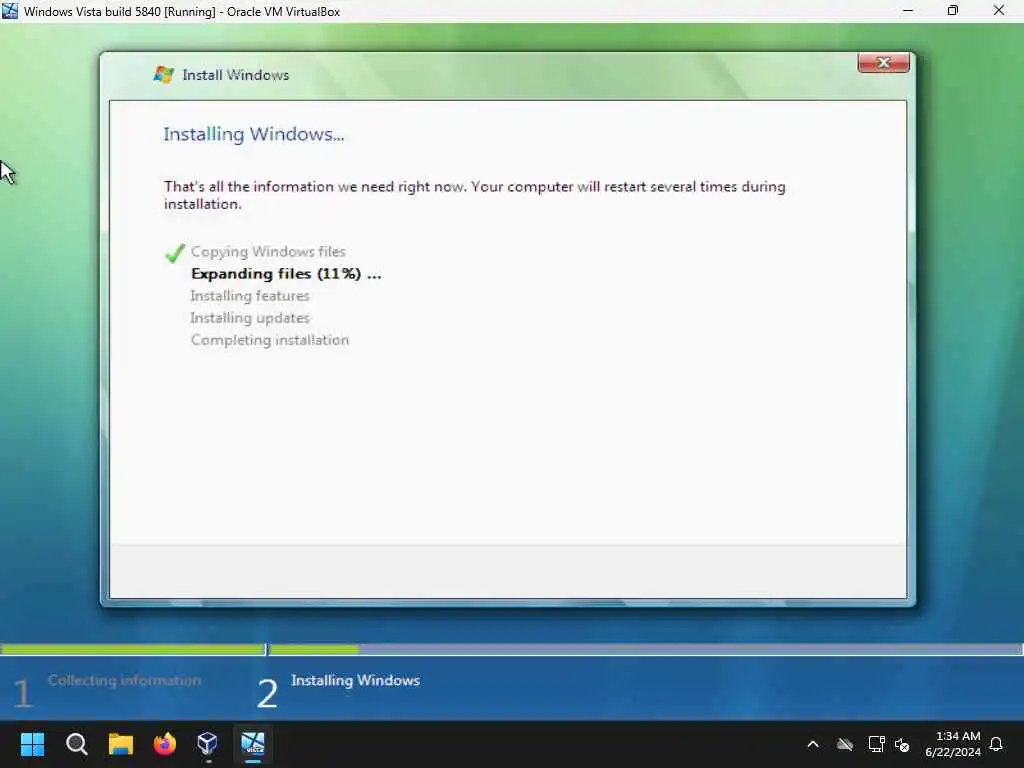Open File Explorer from the taskbar

pos(121,744)
